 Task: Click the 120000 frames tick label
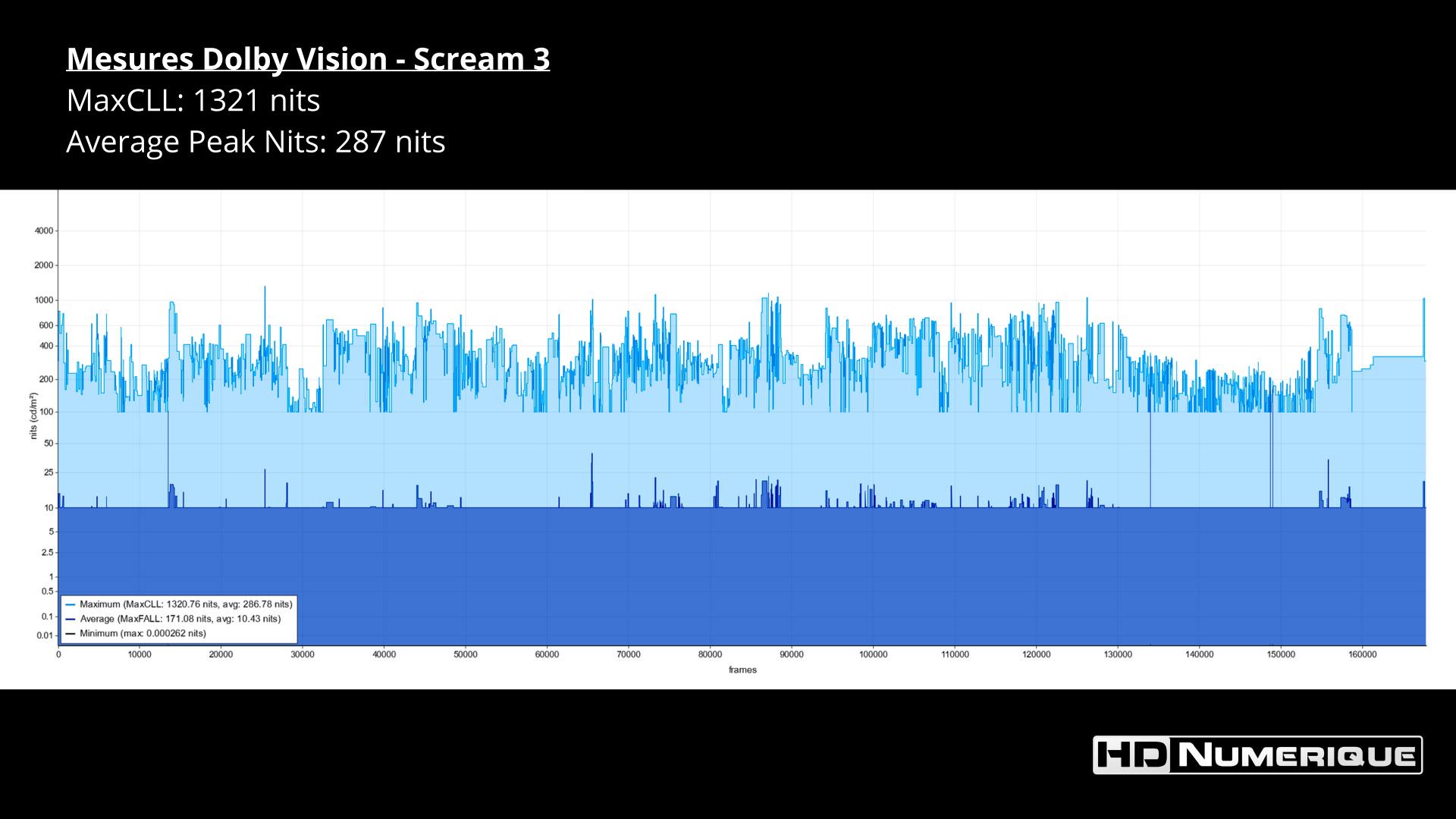[x=1037, y=654]
